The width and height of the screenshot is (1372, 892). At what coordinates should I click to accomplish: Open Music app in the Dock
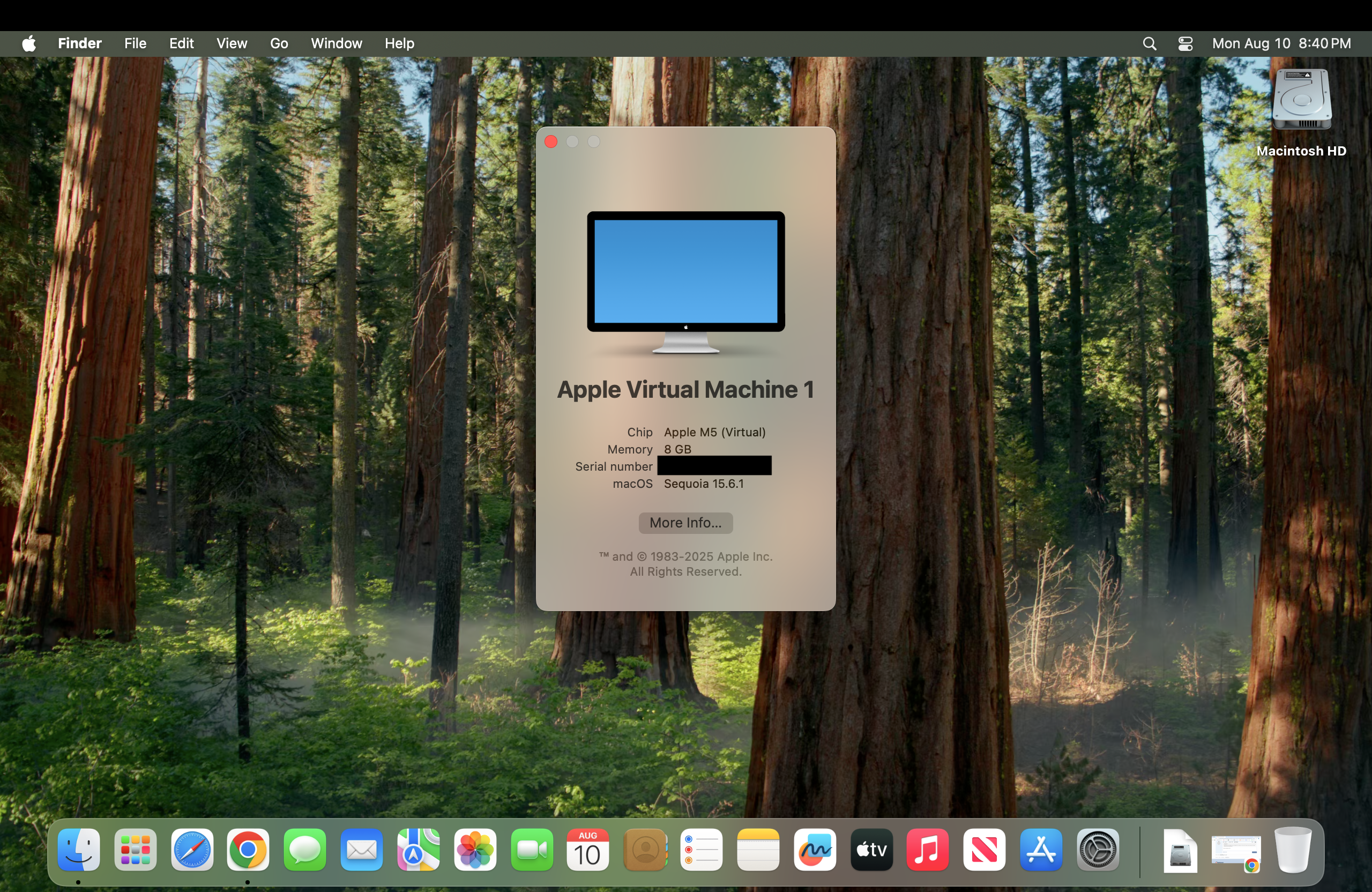pyautogui.click(x=928, y=849)
